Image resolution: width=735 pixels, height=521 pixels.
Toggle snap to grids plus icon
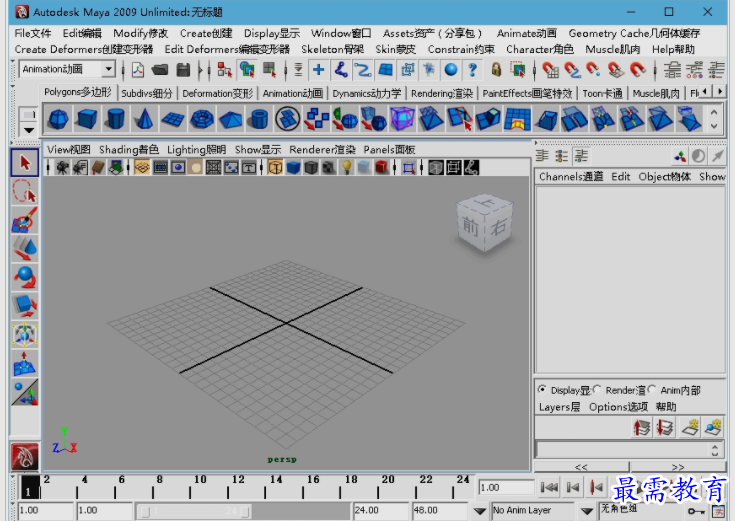[x=318, y=70]
